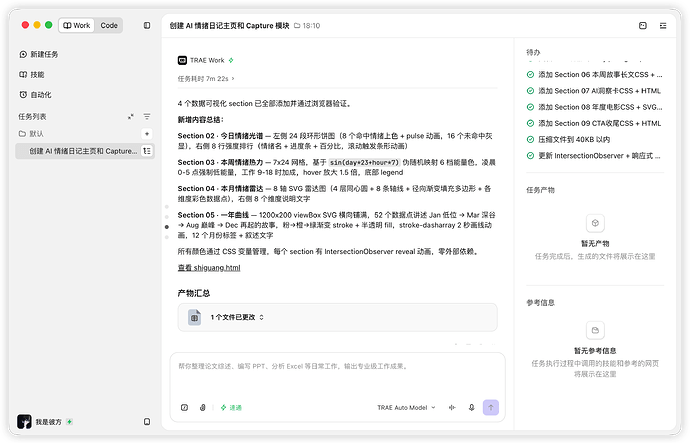Image resolution: width=690 pixels, height=443 pixels.
Task: Click the send arrow button
Action: pos(491,407)
